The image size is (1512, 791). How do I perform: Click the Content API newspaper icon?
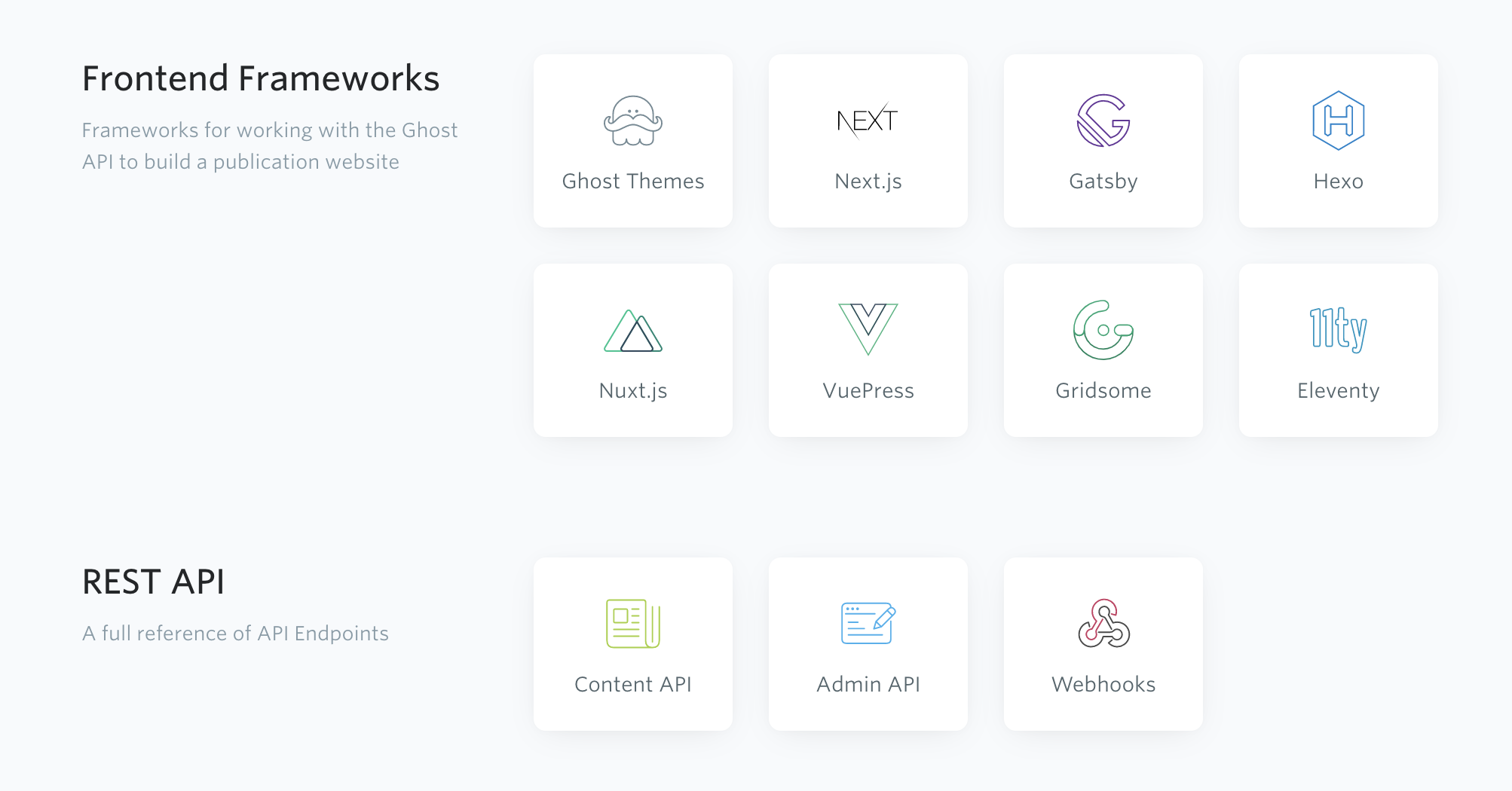point(633,624)
